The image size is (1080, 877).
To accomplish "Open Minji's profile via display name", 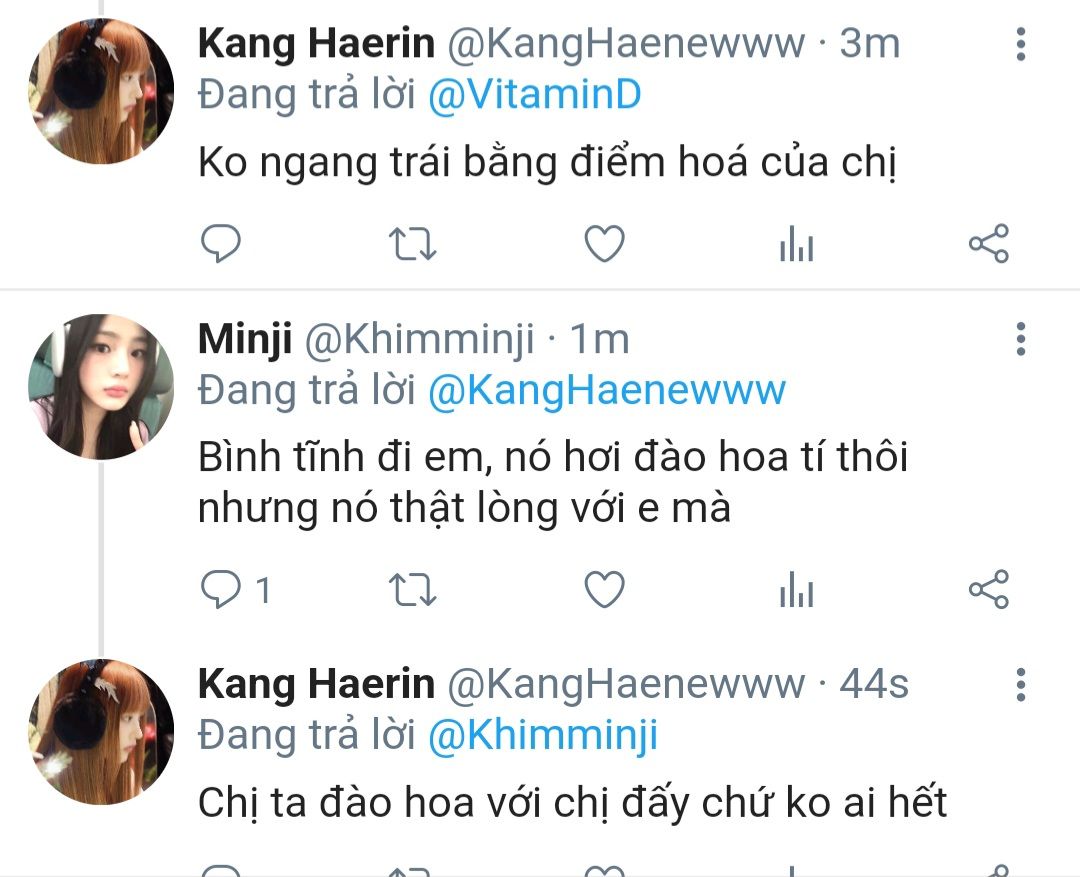I will click(x=245, y=340).
